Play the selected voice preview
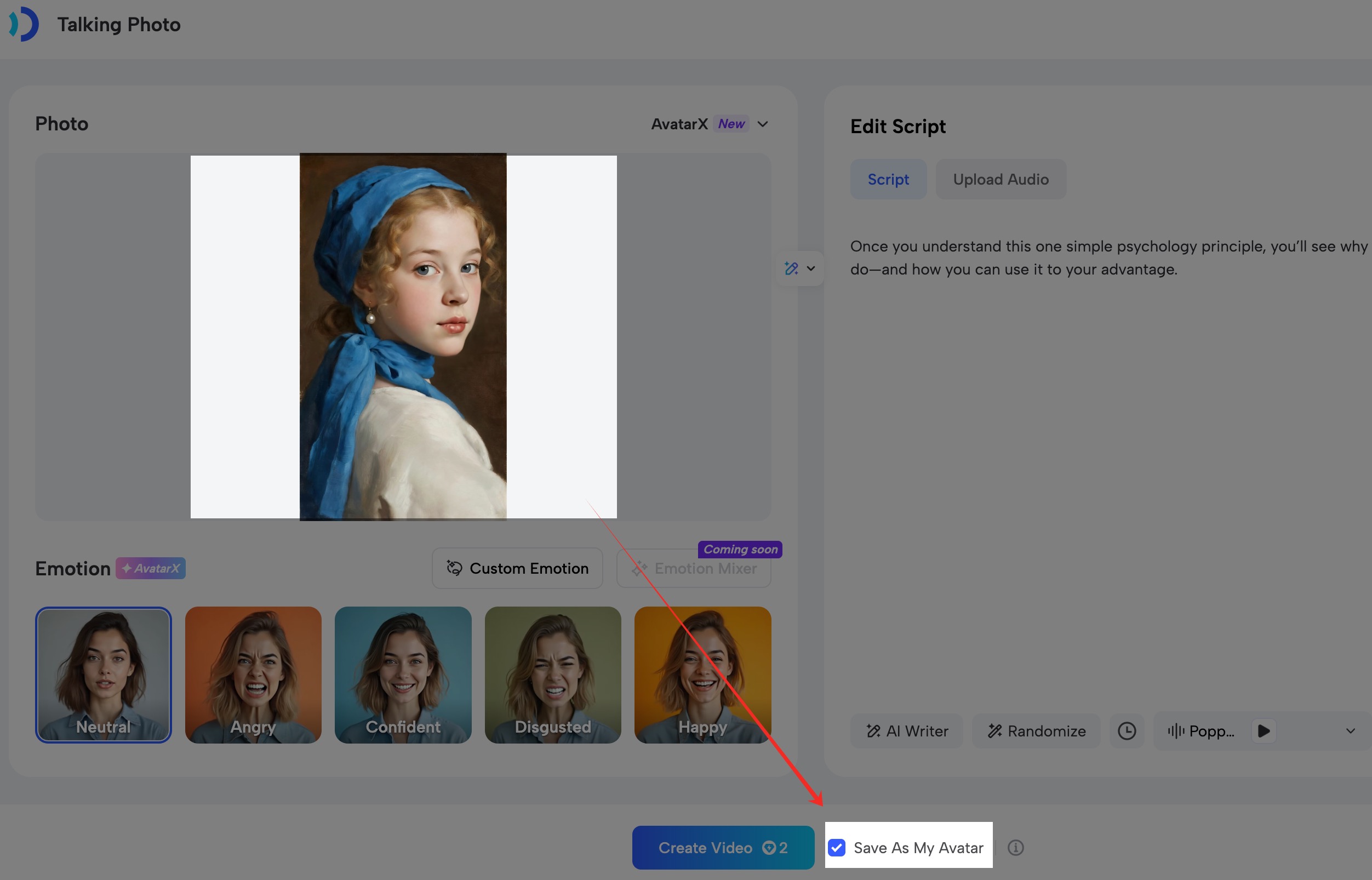Screen dimensions: 1372x880 point(1264,731)
